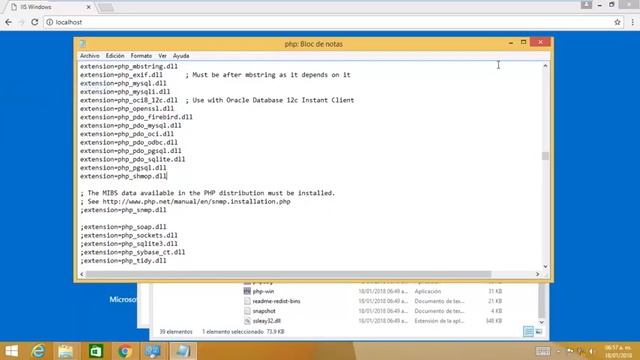Open the Ver menu in Notepad
The width and height of the screenshot is (640, 360).
pos(162,56)
